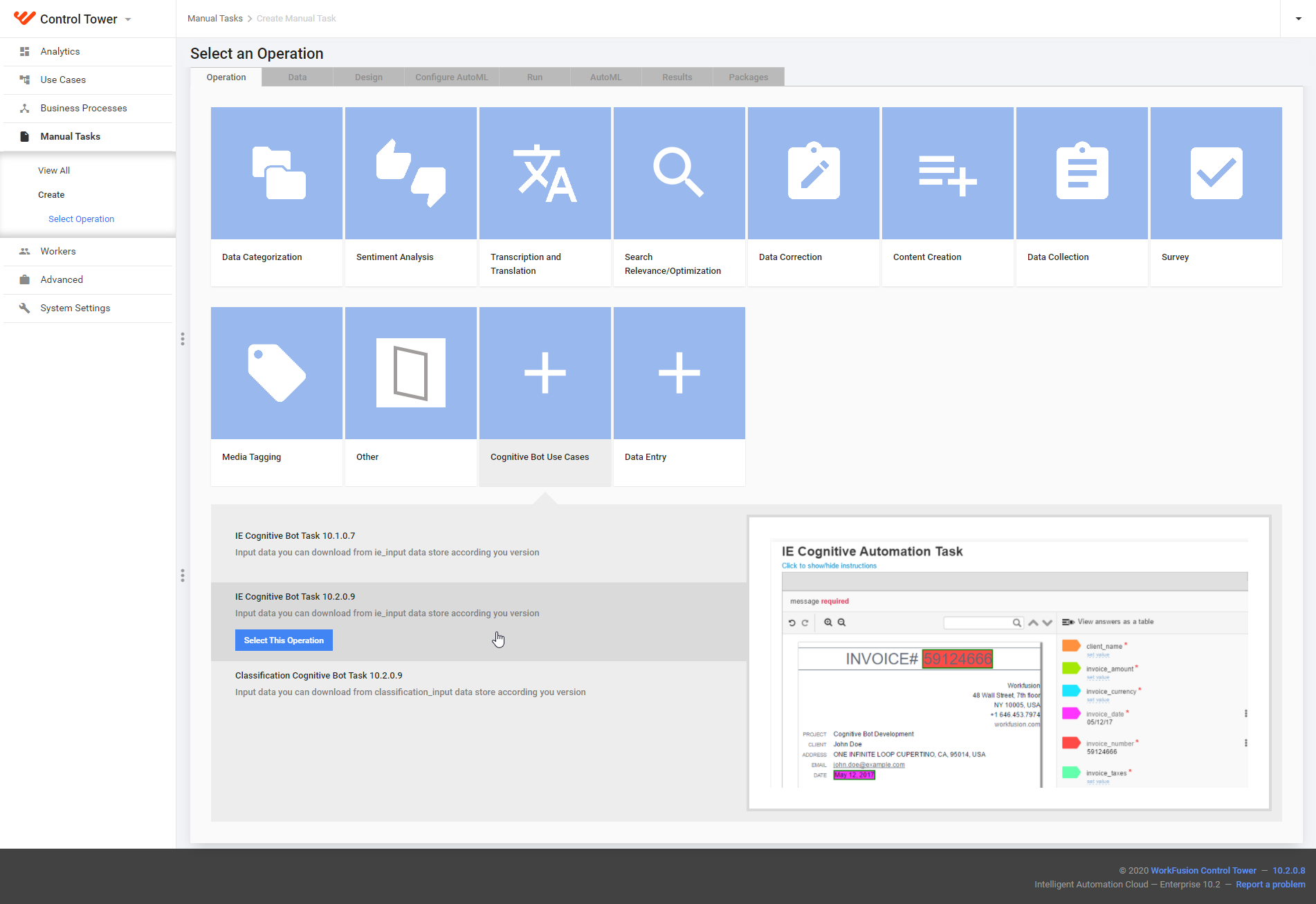Open the Control Tower dropdown arrow
This screenshot has width=1316, height=904.
pyautogui.click(x=128, y=19)
